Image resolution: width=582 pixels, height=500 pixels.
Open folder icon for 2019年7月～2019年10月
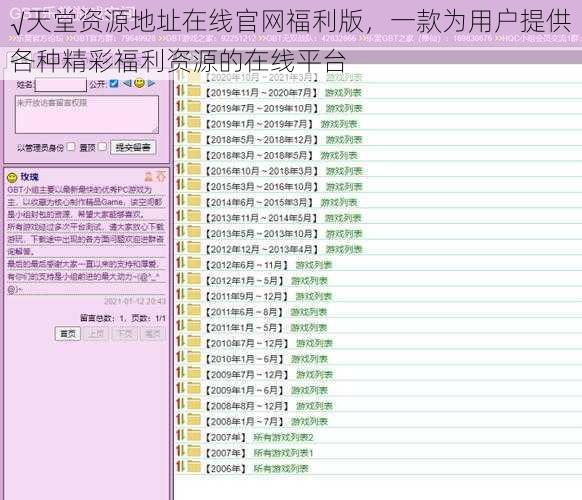pyautogui.click(x=194, y=107)
